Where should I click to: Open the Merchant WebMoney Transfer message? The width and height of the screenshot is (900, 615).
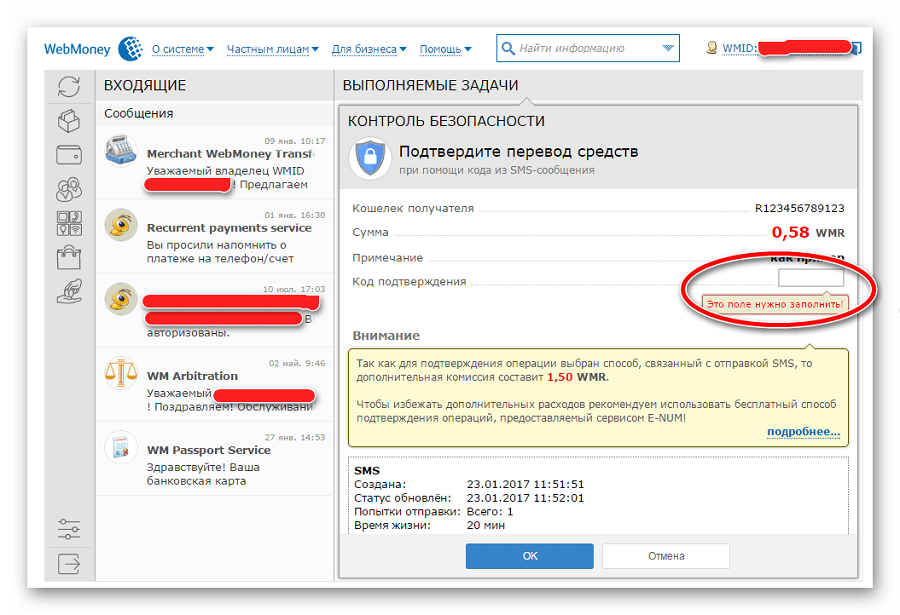215,163
